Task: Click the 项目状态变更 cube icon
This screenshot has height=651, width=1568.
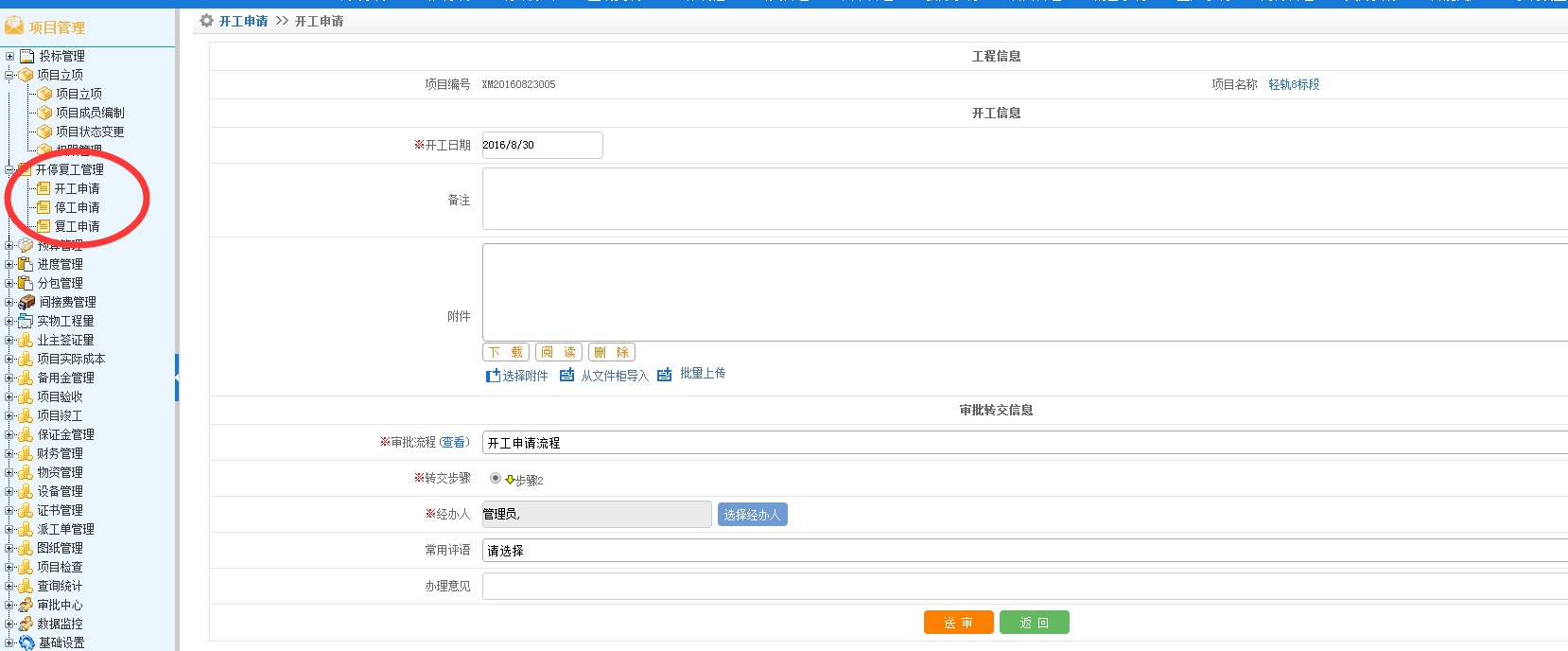Action: click(x=44, y=132)
